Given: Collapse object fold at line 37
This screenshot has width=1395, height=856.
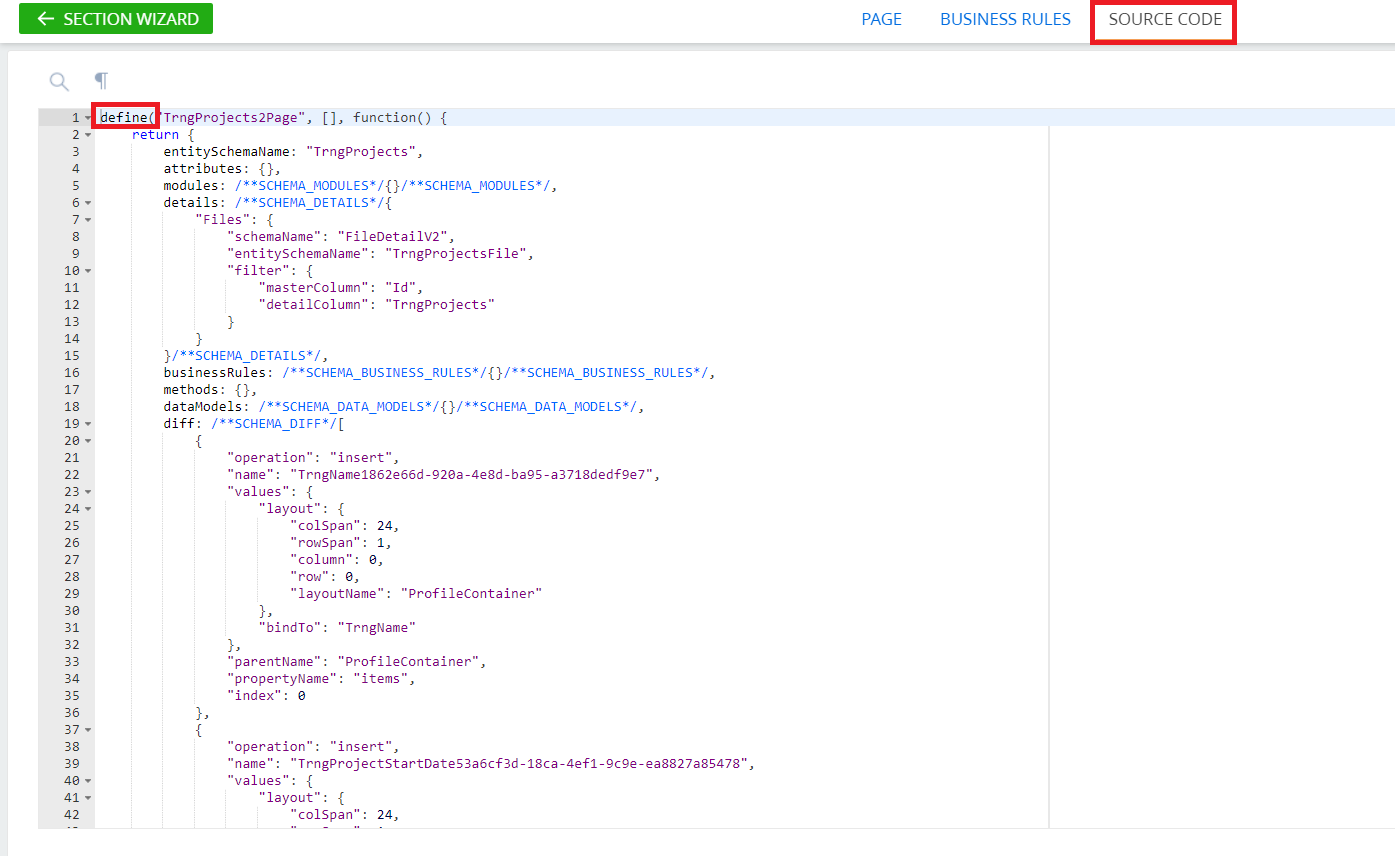Looking at the screenshot, I should pyautogui.click(x=88, y=730).
